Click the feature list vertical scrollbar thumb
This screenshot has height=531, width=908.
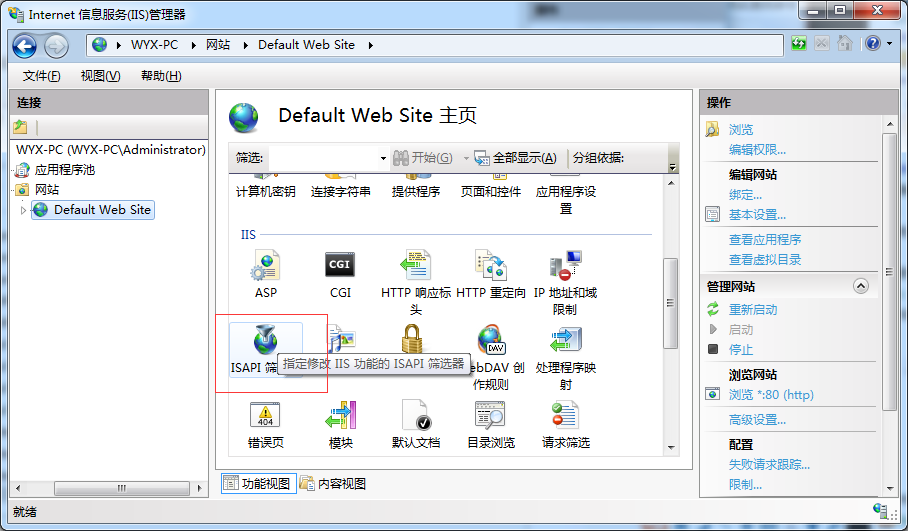671,303
